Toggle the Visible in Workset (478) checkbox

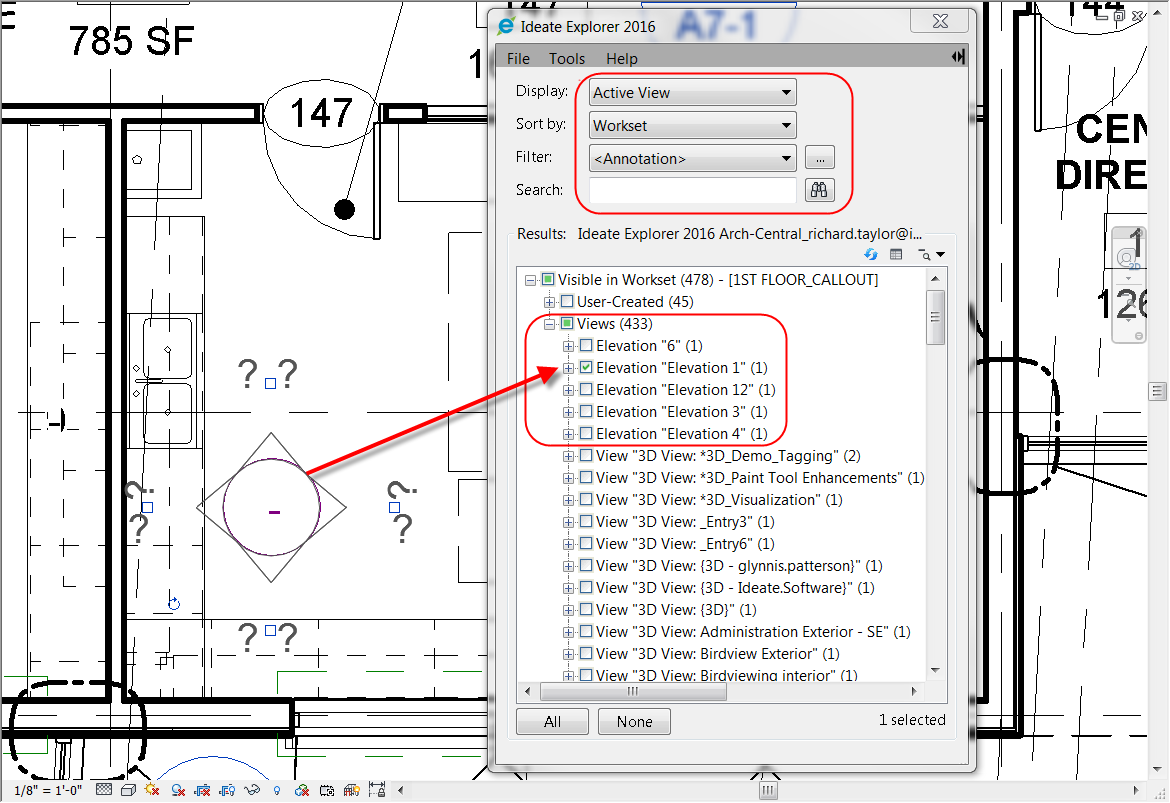pos(548,279)
